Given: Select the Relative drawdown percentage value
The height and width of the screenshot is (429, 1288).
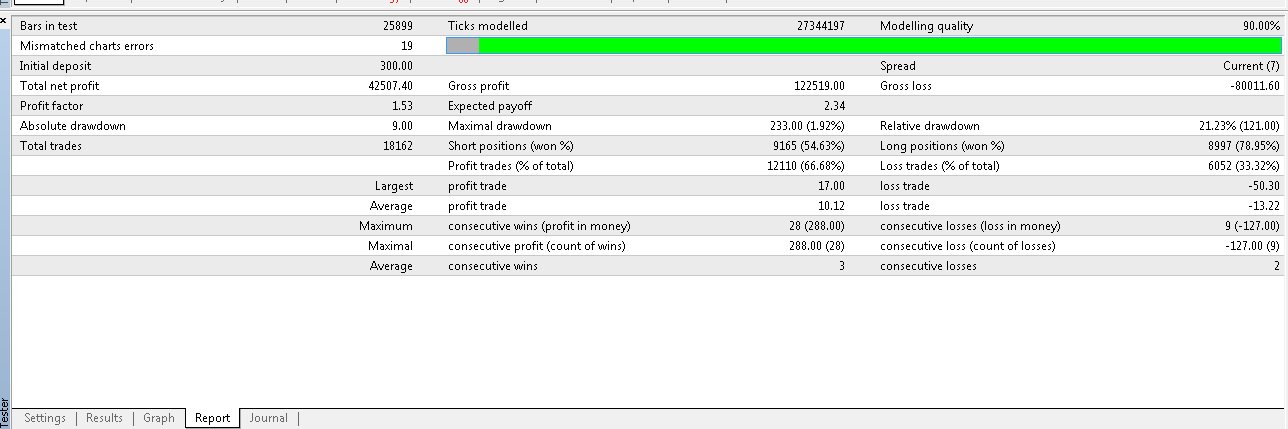Looking at the screenshot, I should pos(1231,126).
